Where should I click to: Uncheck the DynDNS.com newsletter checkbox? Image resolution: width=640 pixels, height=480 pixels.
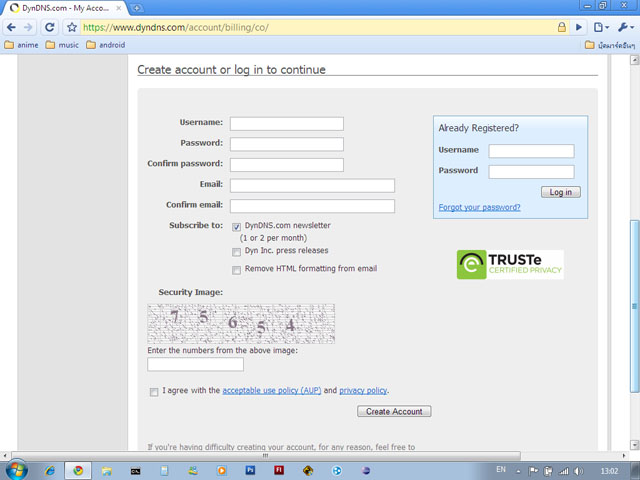point(236,227)
